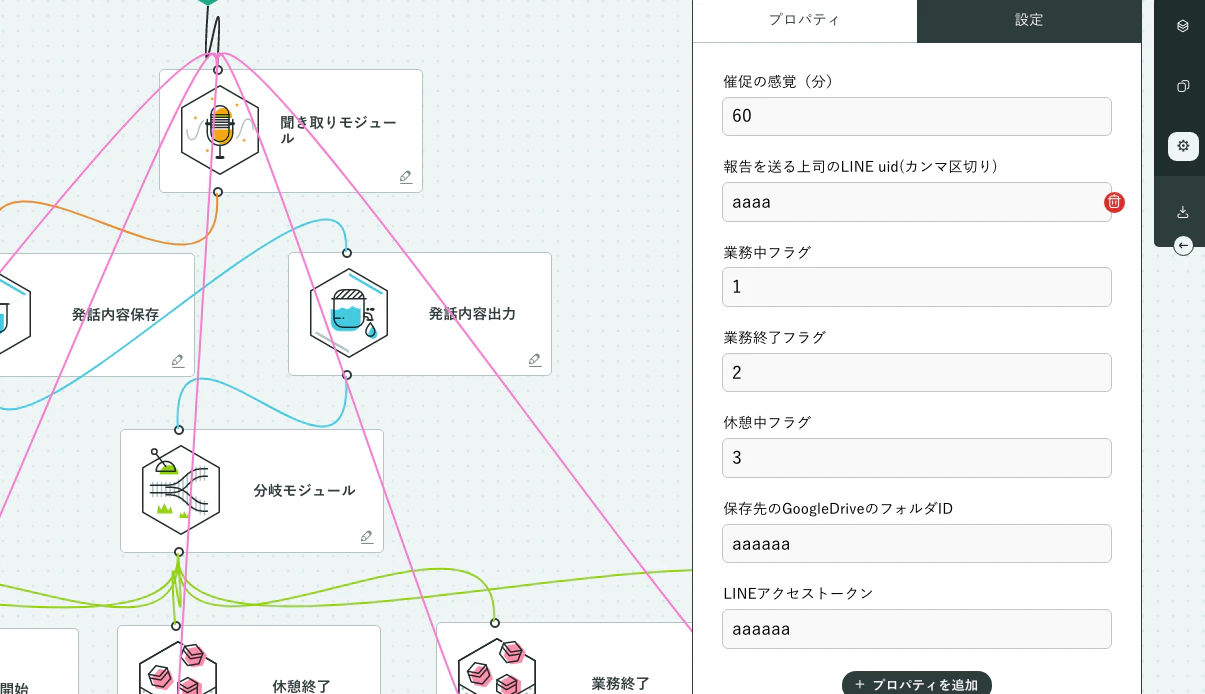Click the pink cubes icon of 業務終了
The height and width of the screenshot is (694, 1205).
tap(497, 666)
